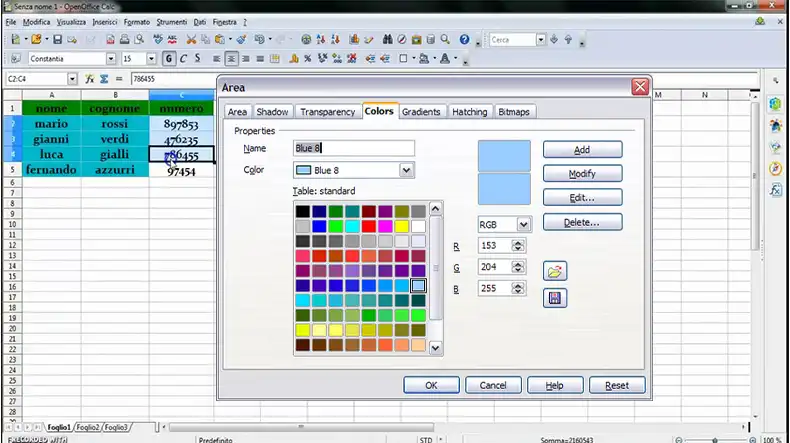
Task: Click the Save Color List floppy icon
Action: (555, 298)
